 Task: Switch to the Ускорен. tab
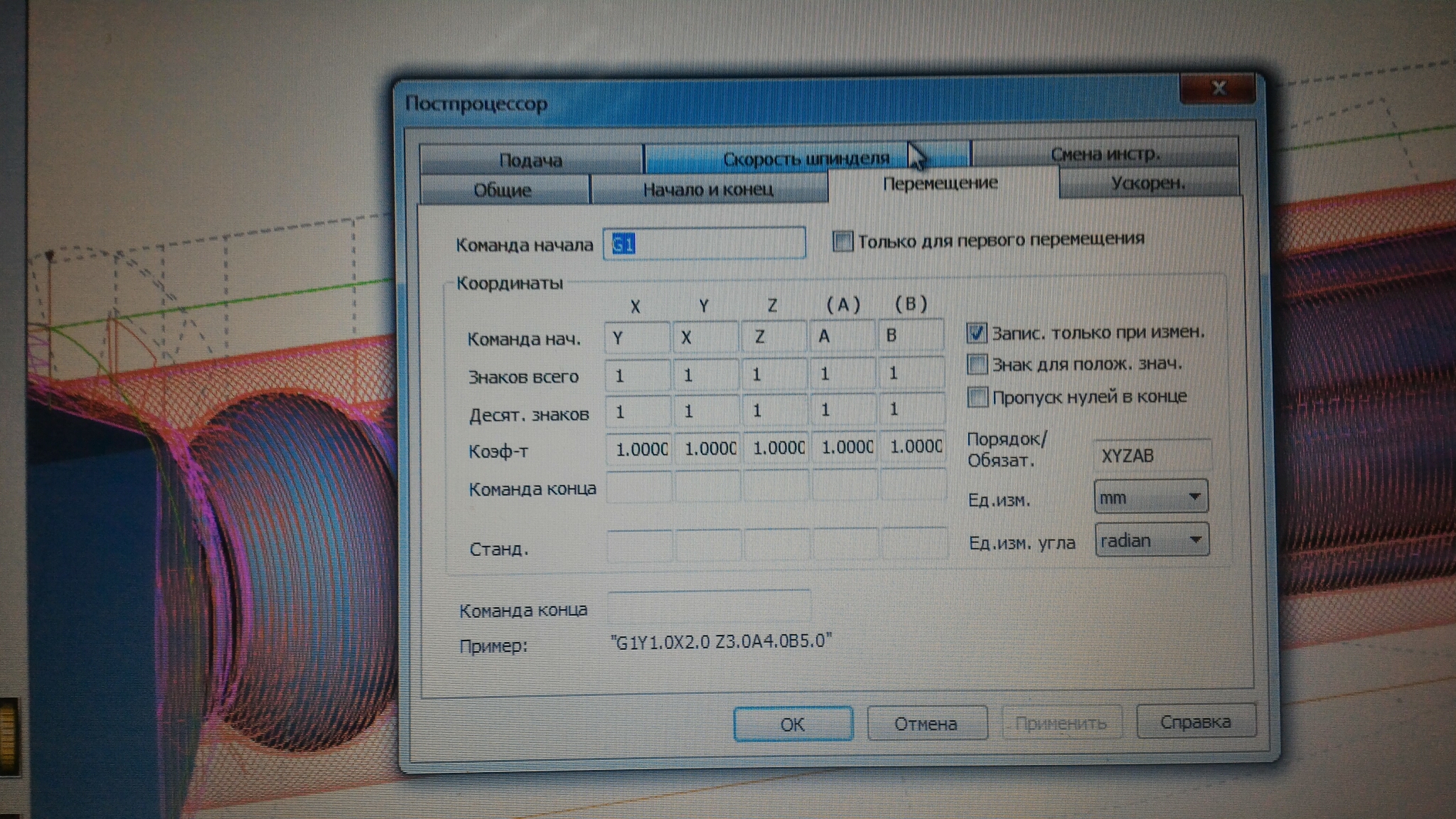coord(1147,183)
